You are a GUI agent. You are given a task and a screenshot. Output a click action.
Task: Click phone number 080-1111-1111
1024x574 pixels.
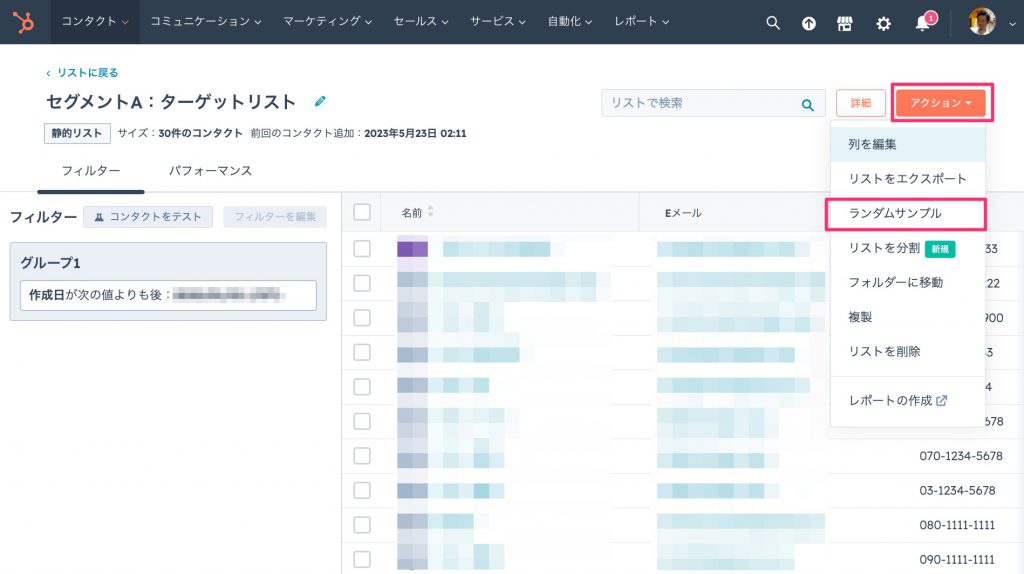point(957,525)
